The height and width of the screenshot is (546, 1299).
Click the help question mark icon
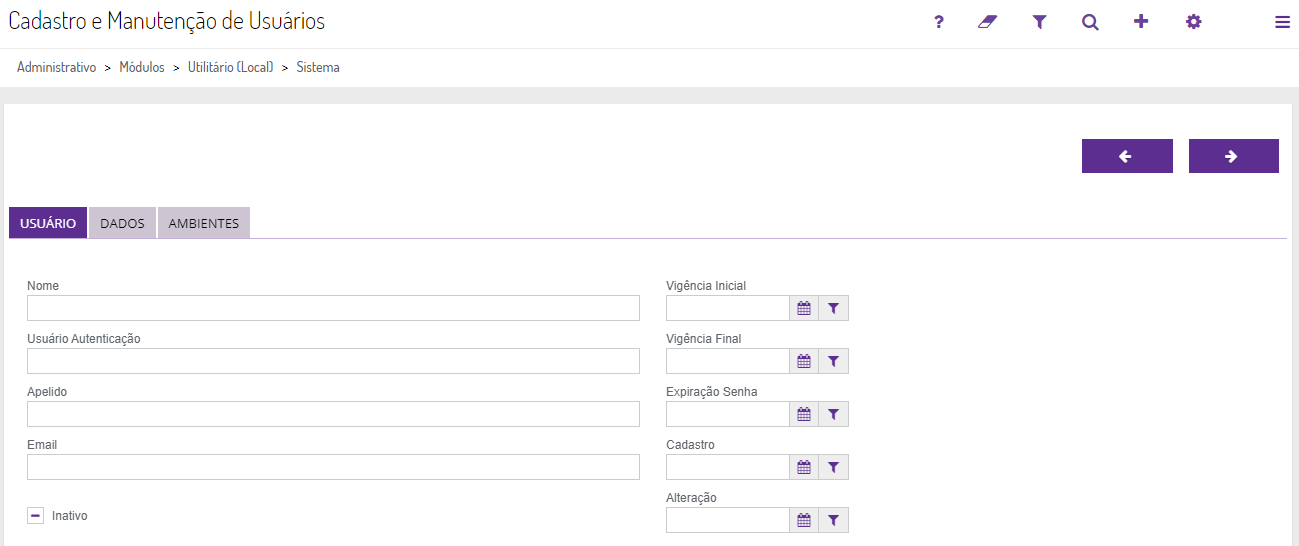(939, 22)
